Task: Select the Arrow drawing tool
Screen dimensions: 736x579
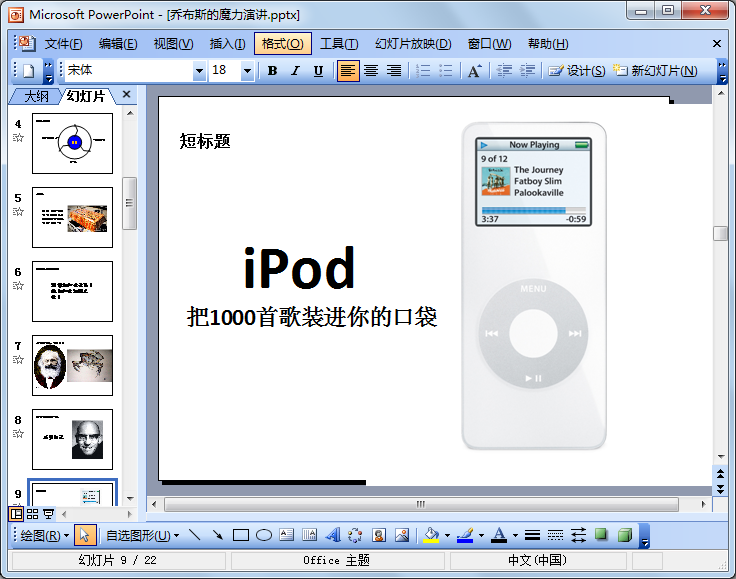Action: coord(217,535)
